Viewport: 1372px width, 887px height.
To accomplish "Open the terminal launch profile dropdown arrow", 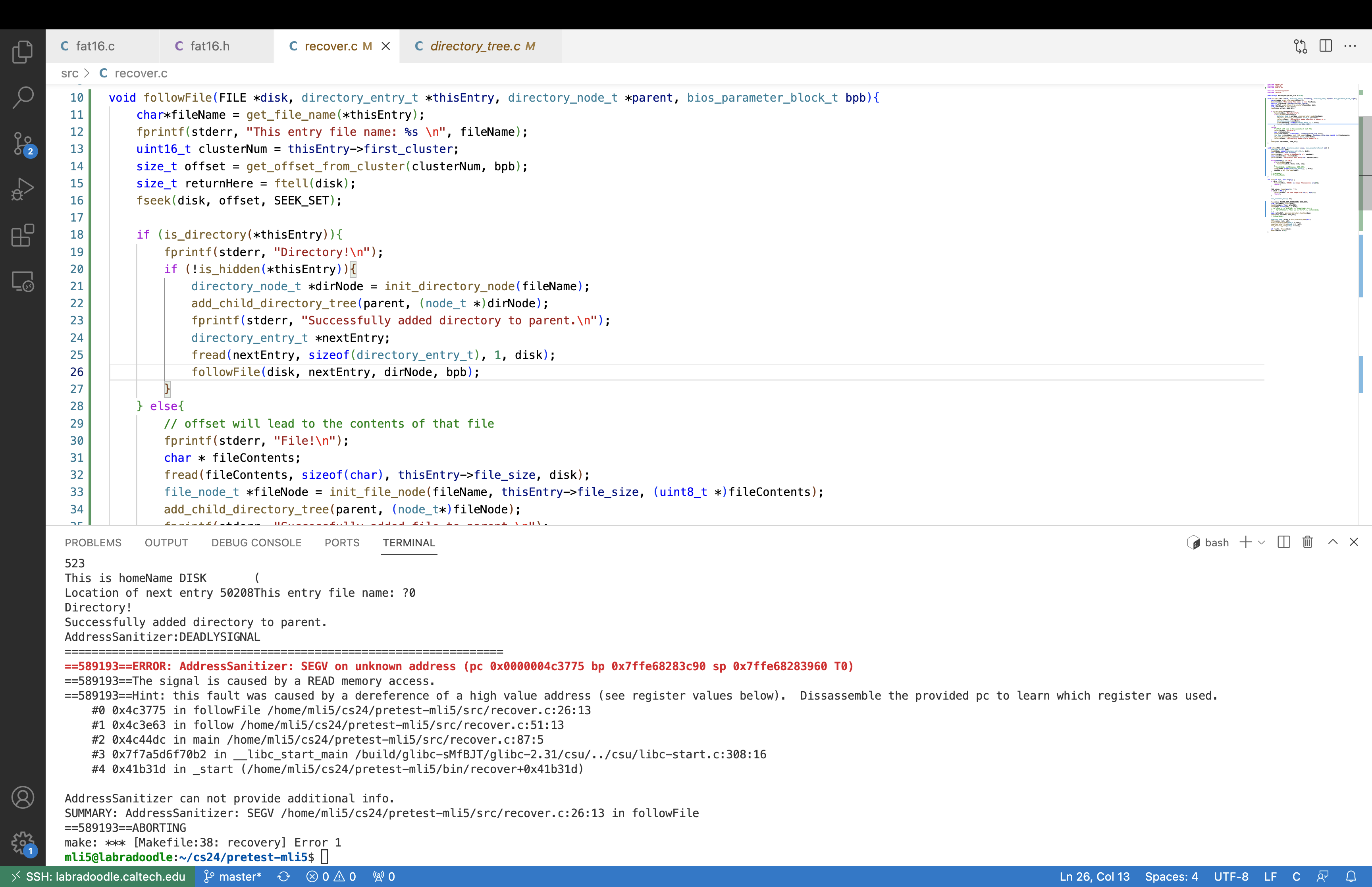I will 1262,543.
